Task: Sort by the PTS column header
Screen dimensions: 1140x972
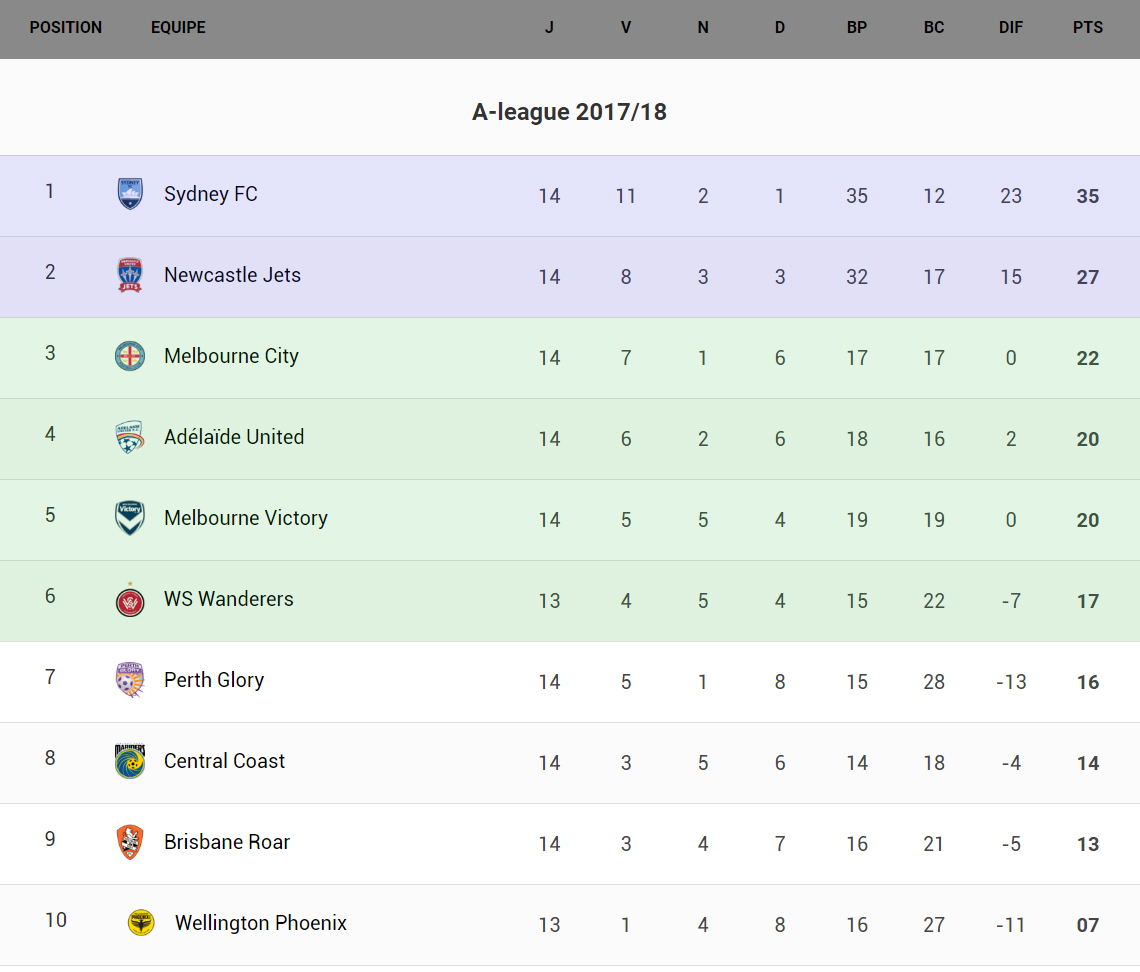Action: point(1088,28)
